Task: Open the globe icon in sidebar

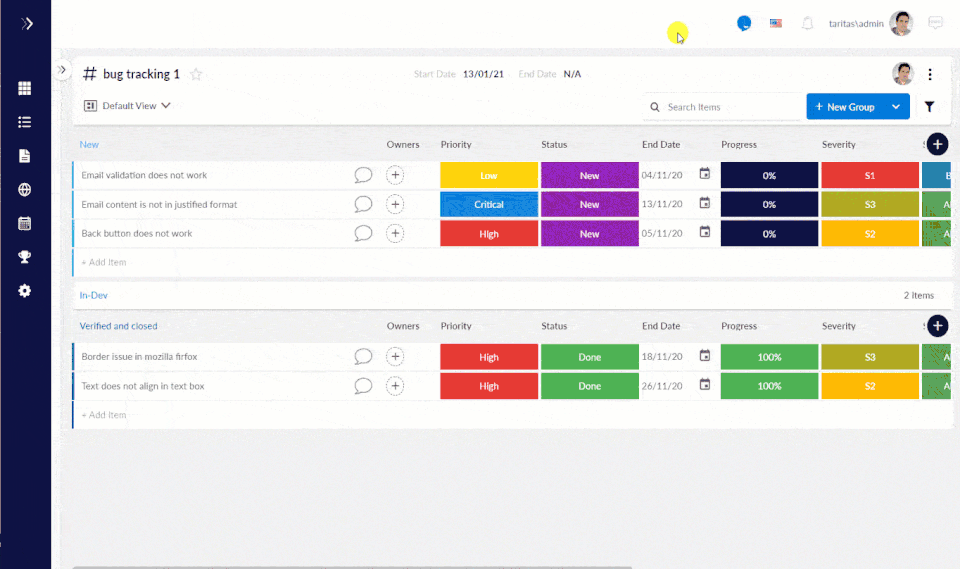Action: click(24, 190)
